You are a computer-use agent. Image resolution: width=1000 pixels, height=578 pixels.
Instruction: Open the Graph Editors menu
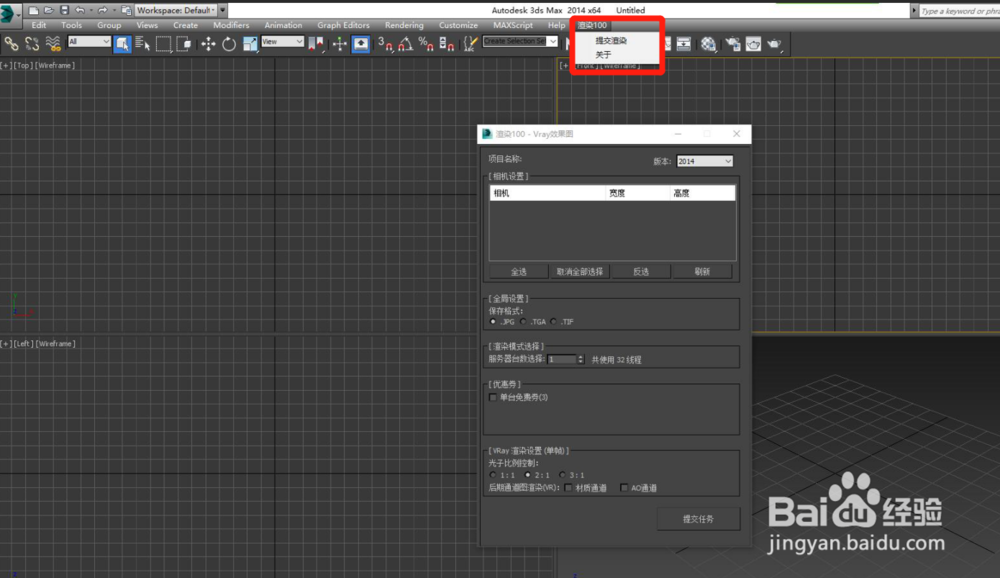(343, 26)
